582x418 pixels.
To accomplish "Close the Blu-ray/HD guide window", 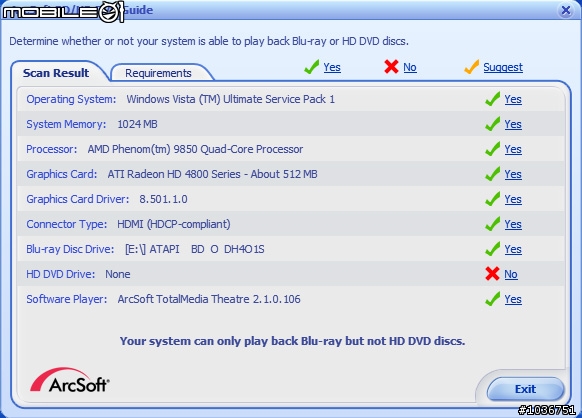I will coord(566,10).
